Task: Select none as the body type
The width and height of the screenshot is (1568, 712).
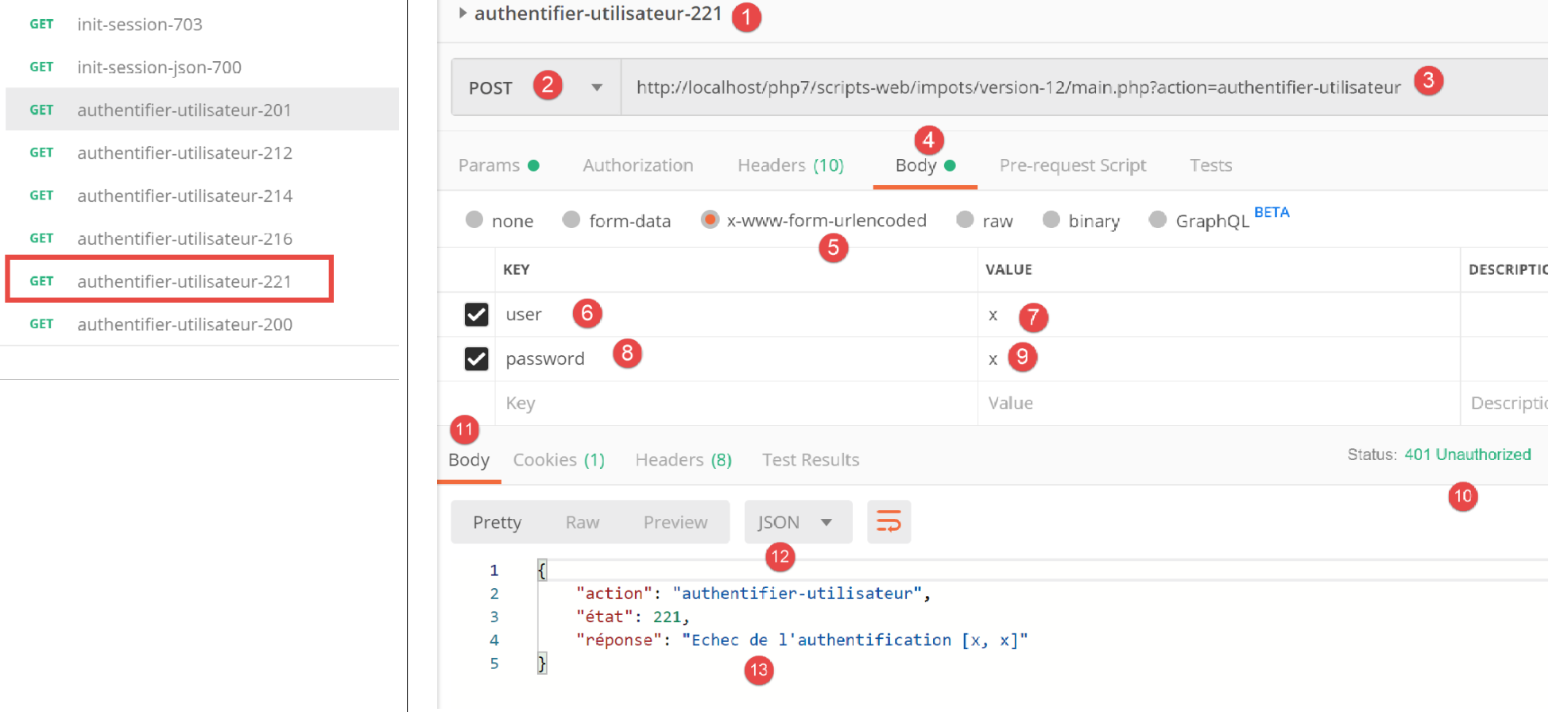Action: click(474, 220)
